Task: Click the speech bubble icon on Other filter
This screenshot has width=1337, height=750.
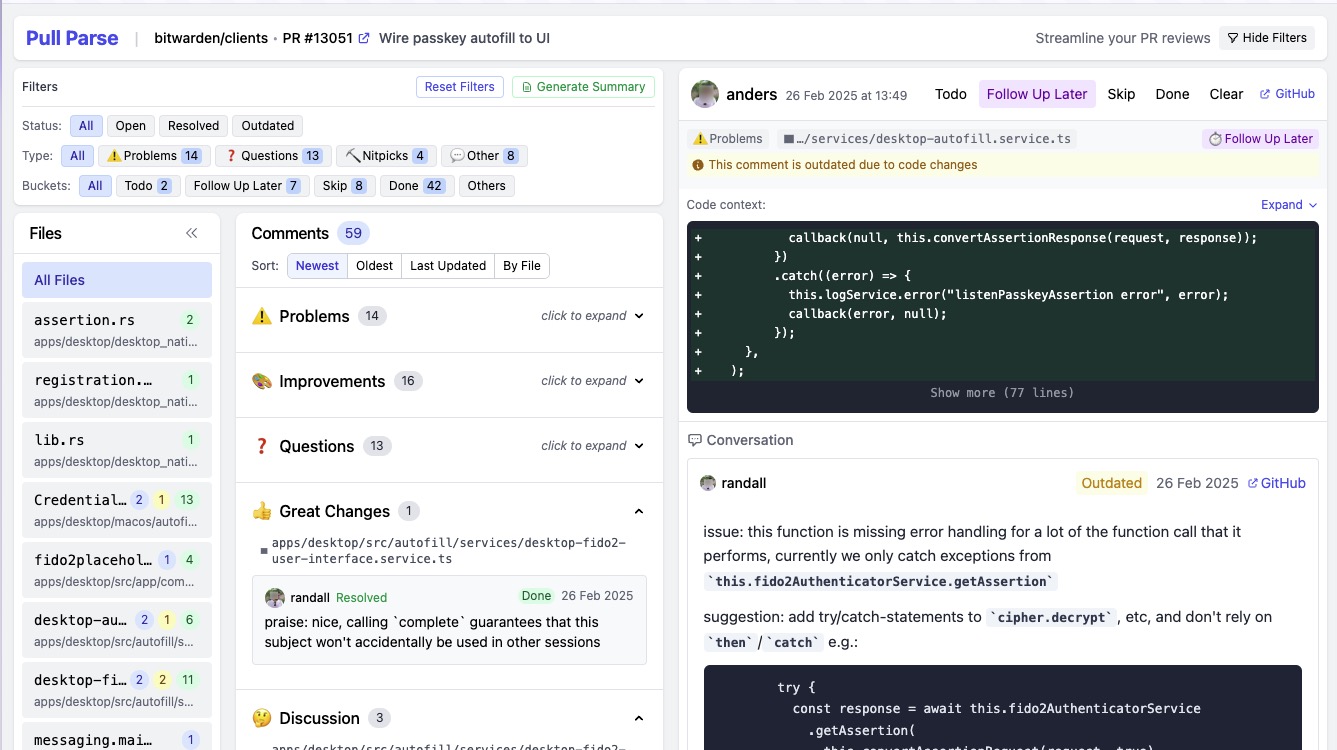Action: [x=456, y=156]
